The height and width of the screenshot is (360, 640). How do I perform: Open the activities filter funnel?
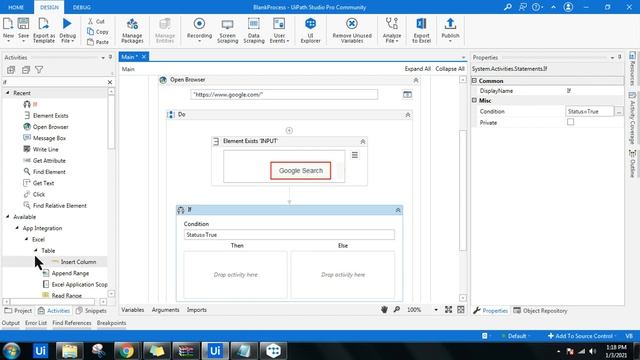coord(39,70)
